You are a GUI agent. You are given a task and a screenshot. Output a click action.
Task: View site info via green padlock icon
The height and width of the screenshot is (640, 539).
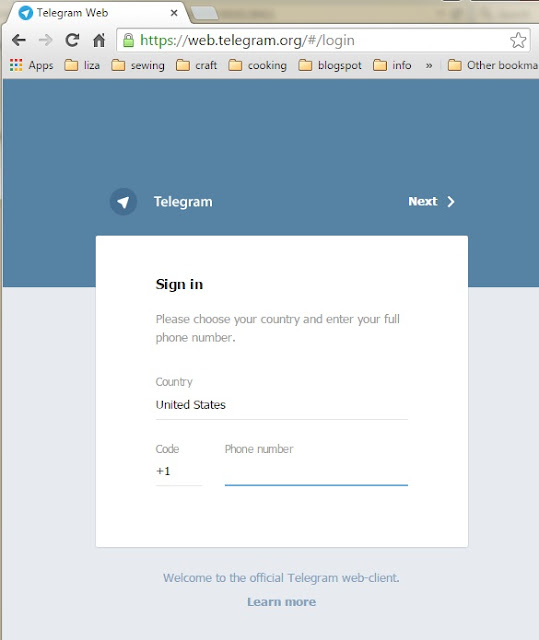[x=129, y=40]
